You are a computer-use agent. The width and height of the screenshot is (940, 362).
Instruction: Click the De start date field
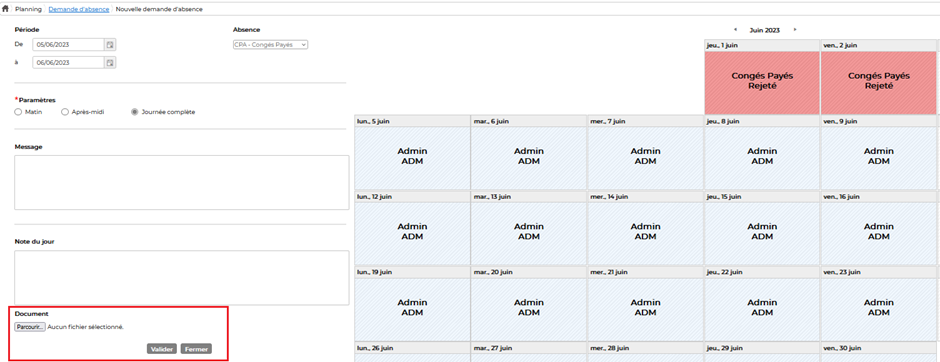coord(69,44)
